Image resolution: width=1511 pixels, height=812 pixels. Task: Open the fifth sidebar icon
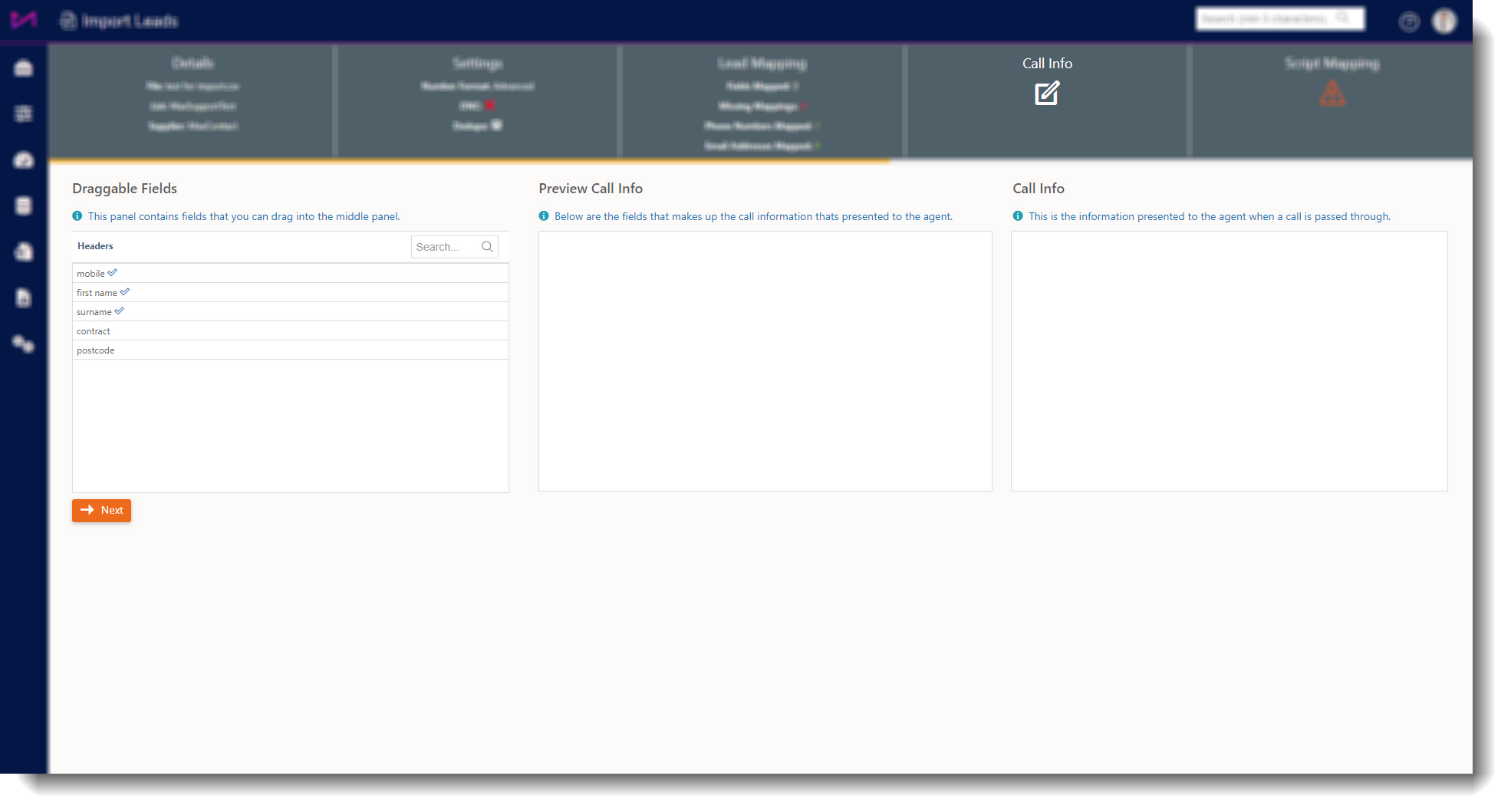[24, 252]
